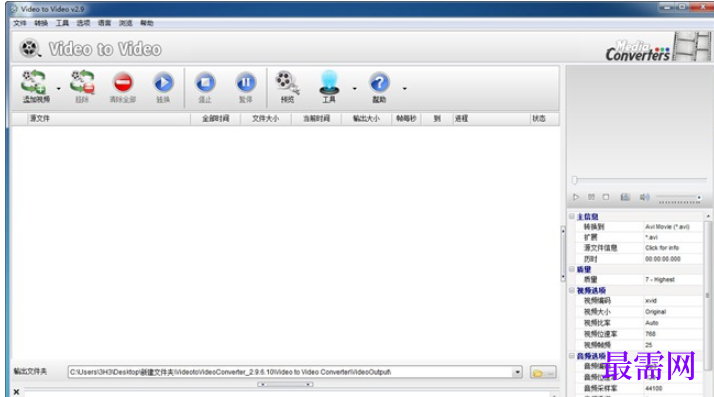Click the vertical splitter beside the properties panel

[x=563, y=254]
